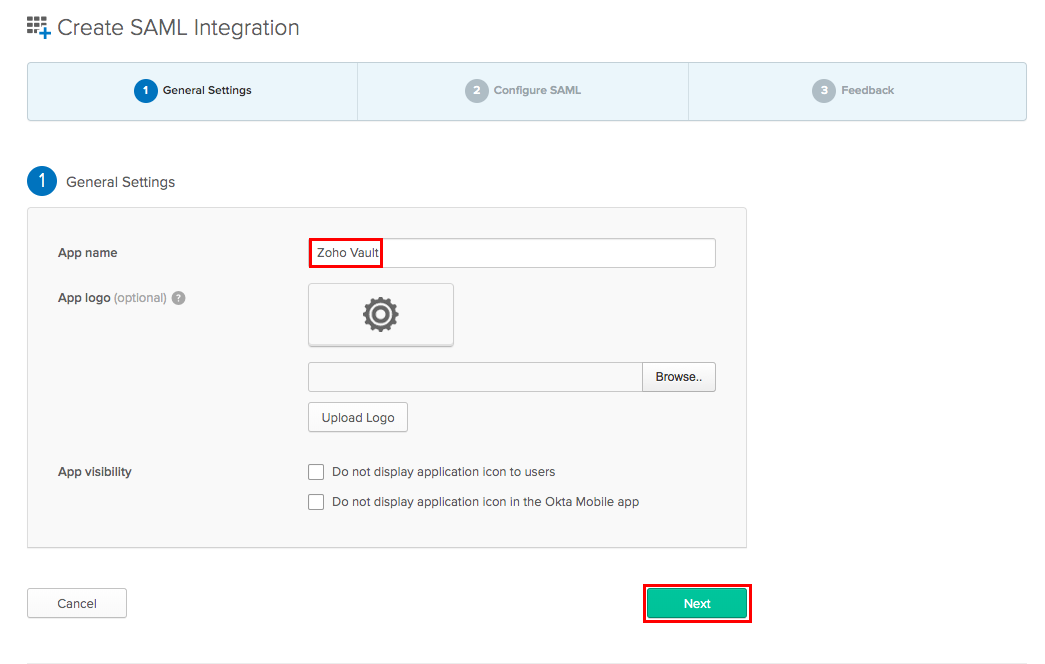Viewport: 1045px width, 664px height.
Task: Enable Do not display application icon to users
Action: click(316, 472)
